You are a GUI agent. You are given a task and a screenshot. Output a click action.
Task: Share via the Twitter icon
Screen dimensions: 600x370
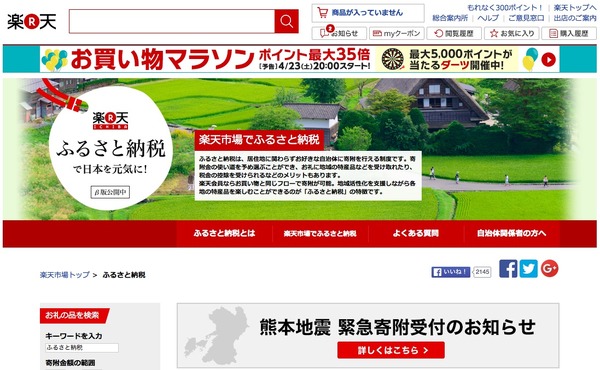click(x=528, y=269)
